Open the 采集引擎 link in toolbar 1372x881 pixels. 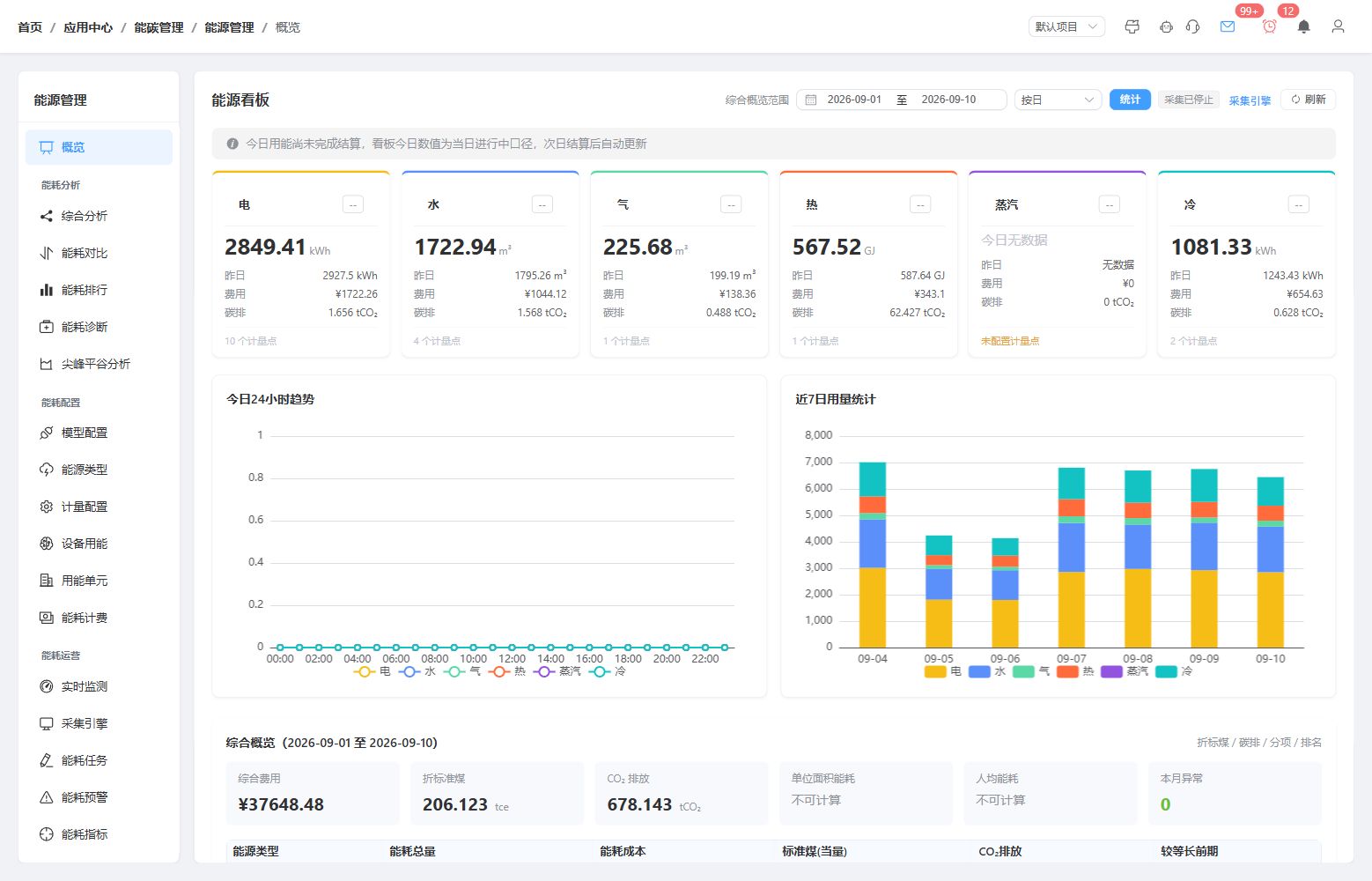tap(1250, 100)
